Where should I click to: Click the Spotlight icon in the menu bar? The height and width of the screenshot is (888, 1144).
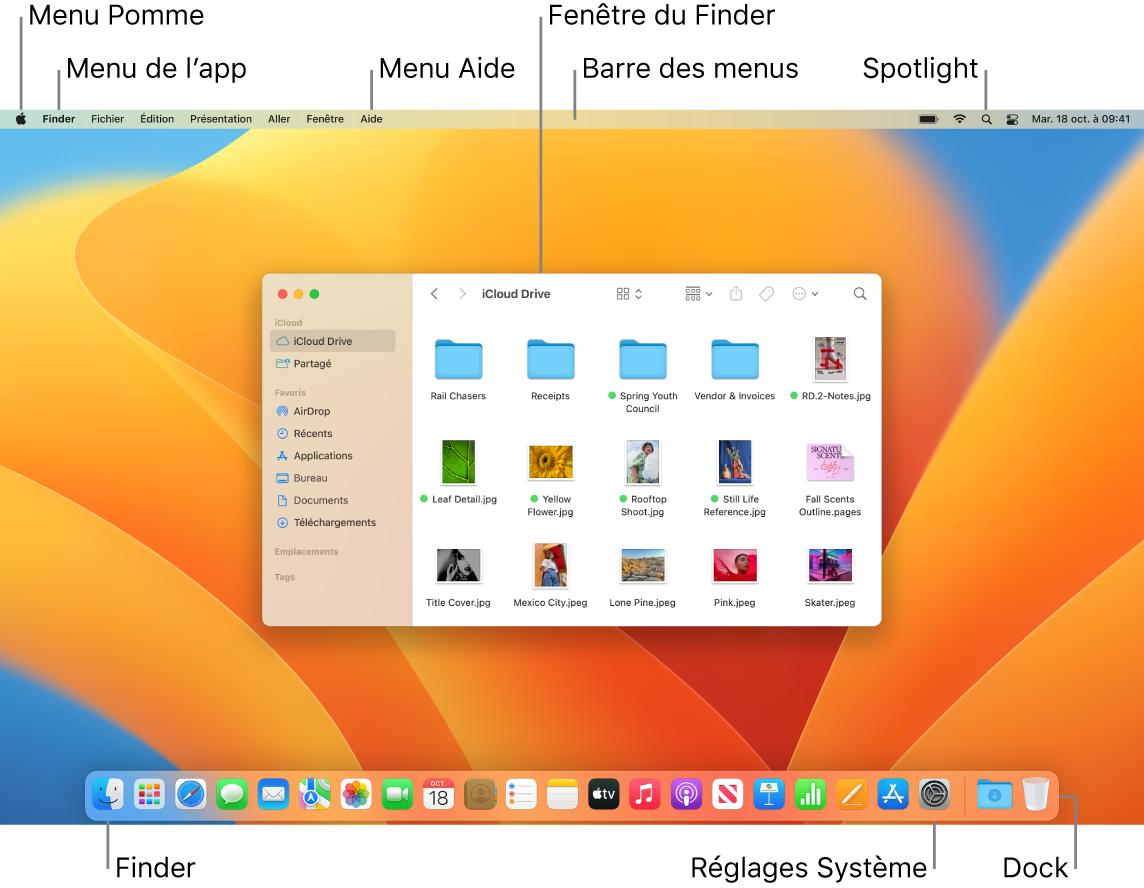986,118
